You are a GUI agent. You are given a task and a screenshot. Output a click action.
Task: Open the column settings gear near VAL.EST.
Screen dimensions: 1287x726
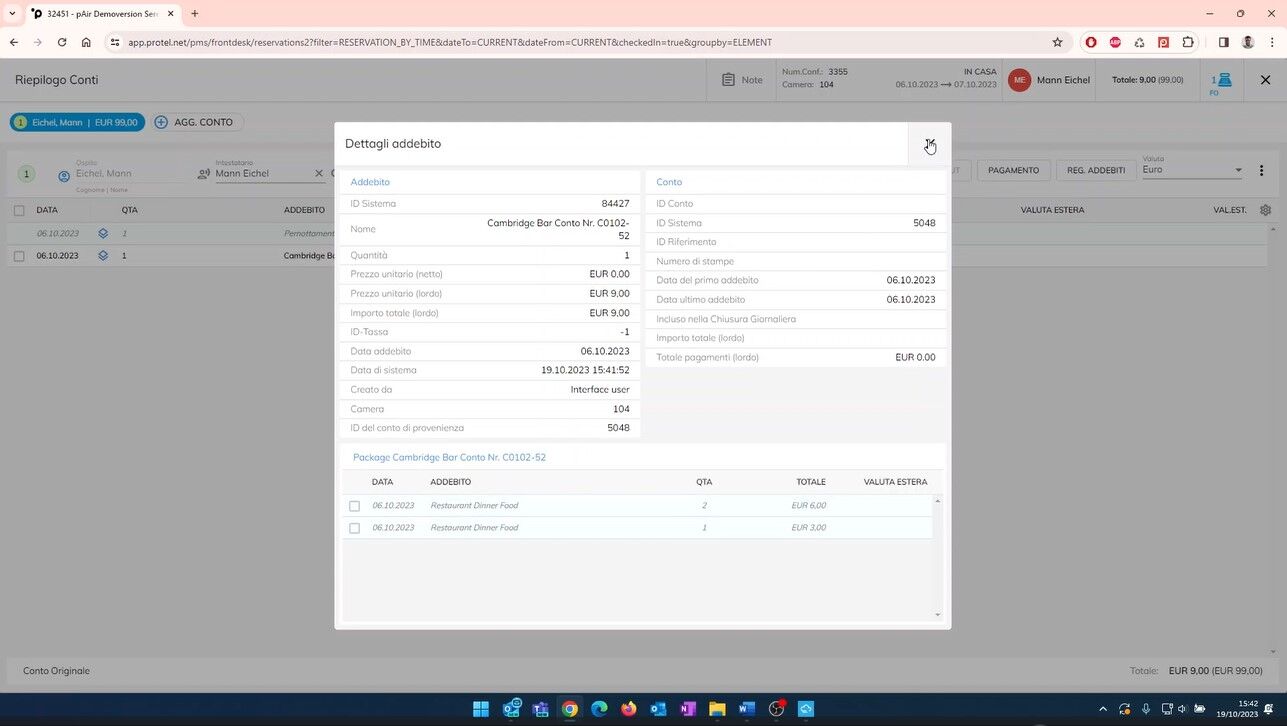click(1266, 209)
